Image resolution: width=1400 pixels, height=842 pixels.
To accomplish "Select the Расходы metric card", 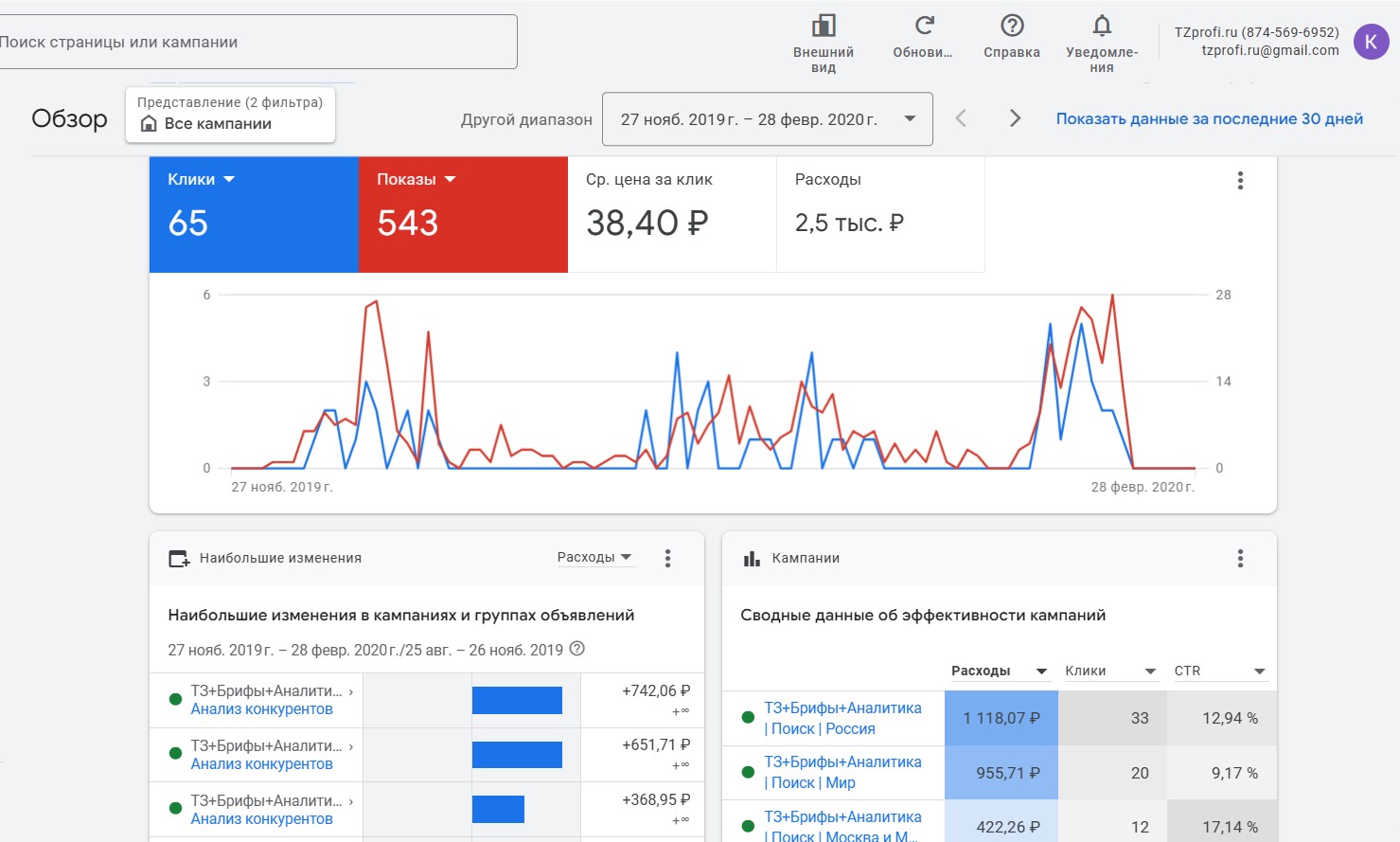I will [x=880, y=215].
